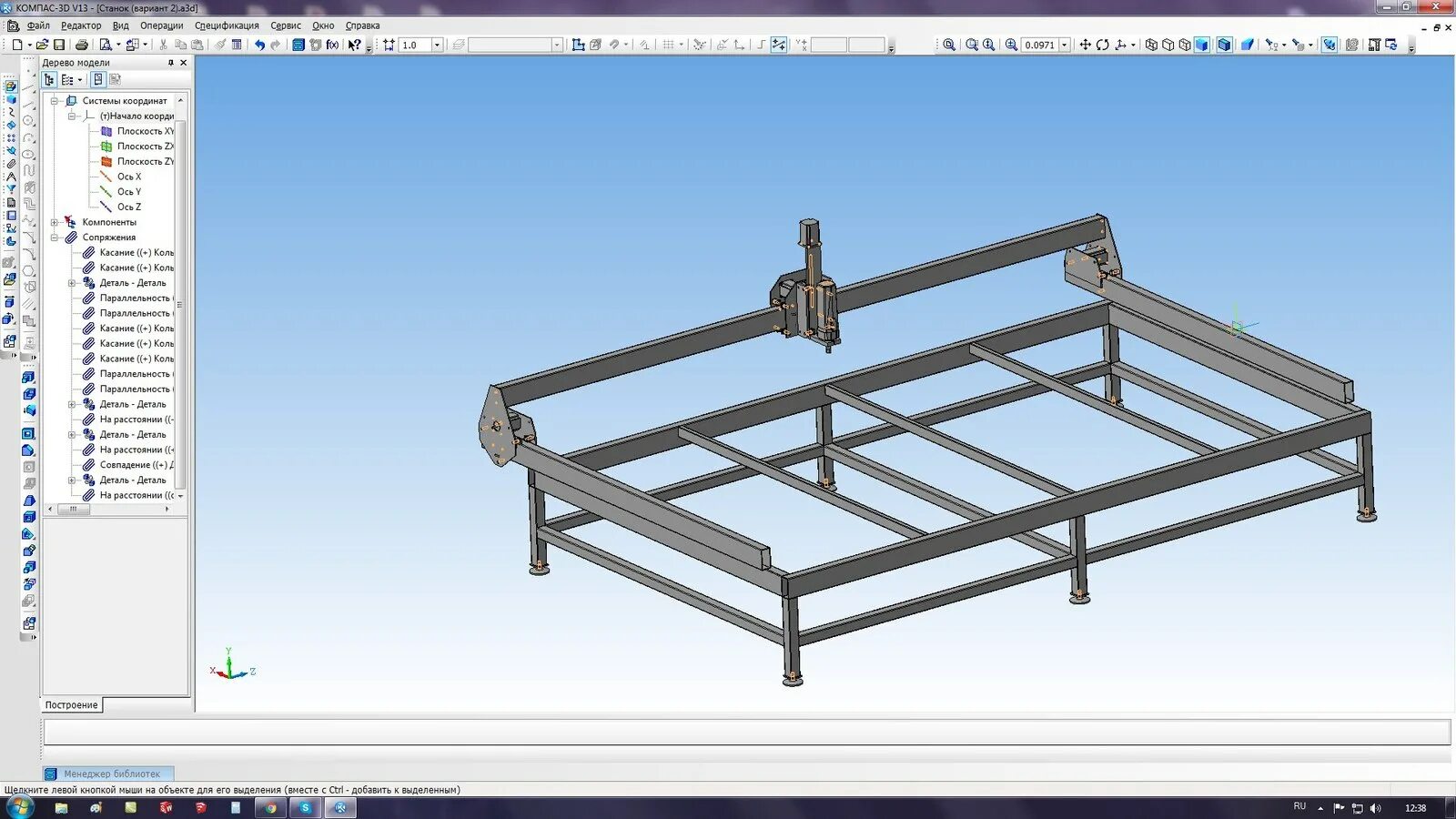1456x819 pixels.
Task: Open the orientation axes dropdown arrow
Action: pos(1133,45)
